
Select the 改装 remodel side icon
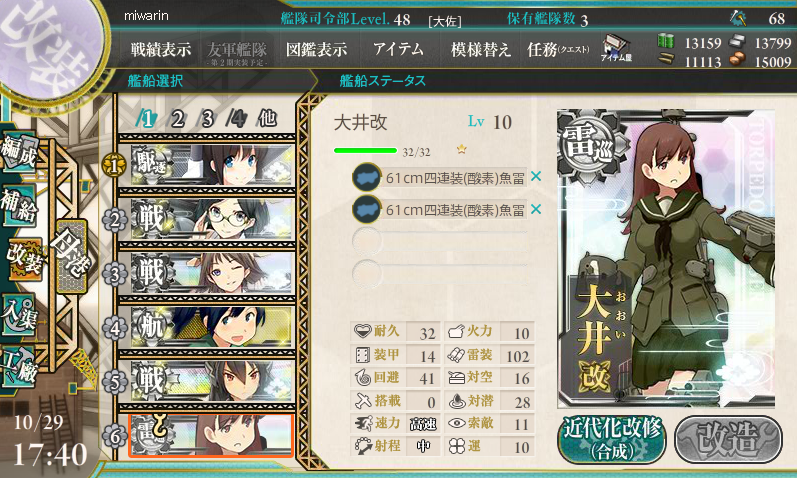23,259
